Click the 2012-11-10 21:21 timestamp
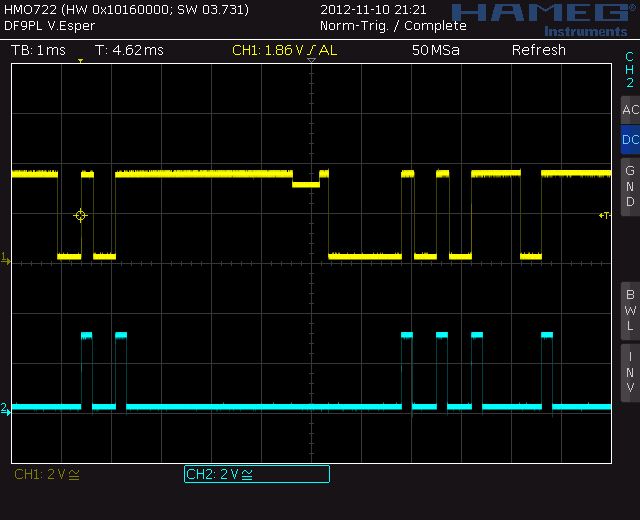The image size is (640, 520). [x=373, y=9]
